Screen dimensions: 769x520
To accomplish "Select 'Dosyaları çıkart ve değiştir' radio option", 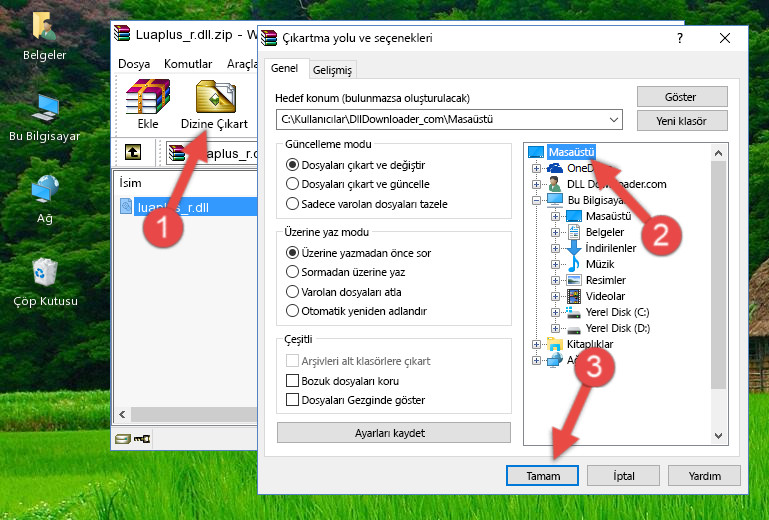I will click(x=292, y=165).
